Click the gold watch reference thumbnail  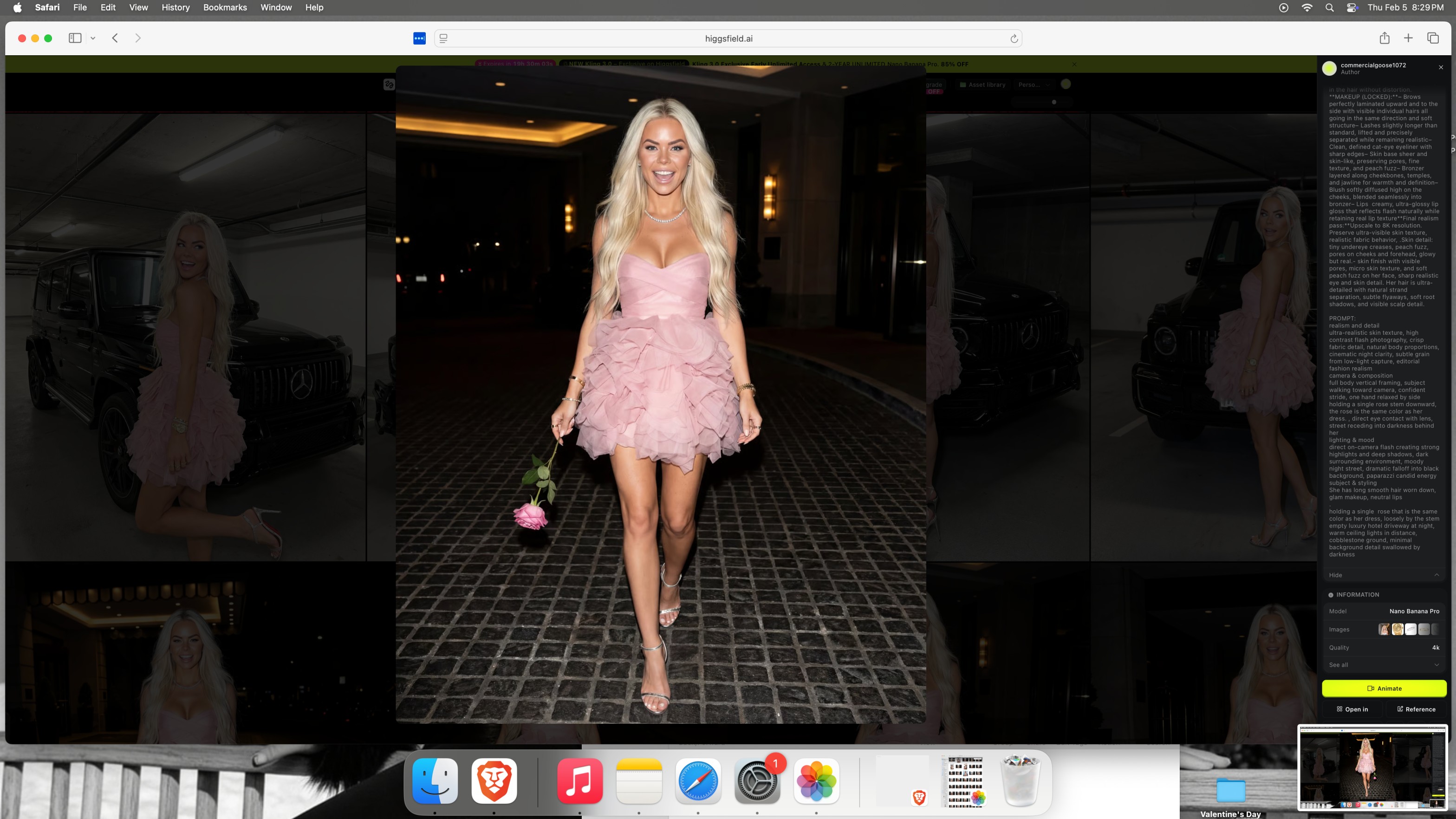click(1397, 629)
